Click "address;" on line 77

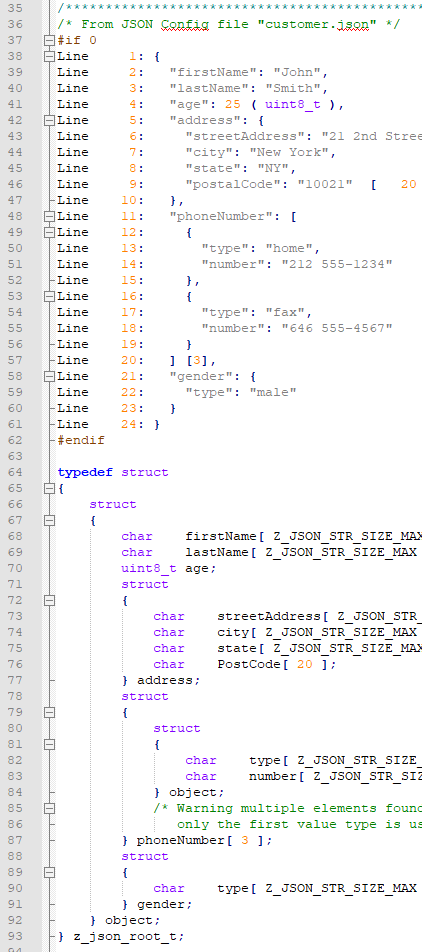168,681
